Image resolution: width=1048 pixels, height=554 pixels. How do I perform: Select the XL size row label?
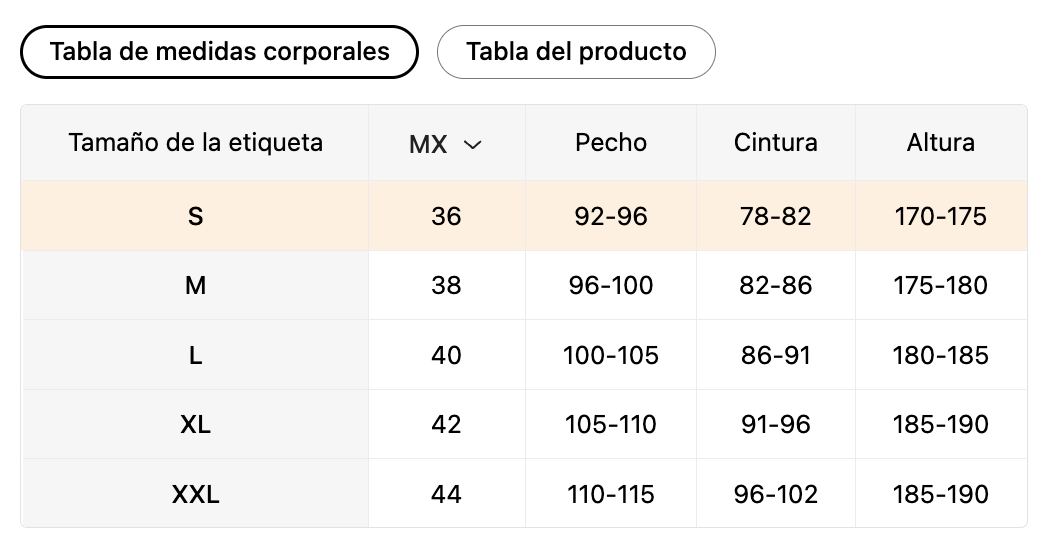(195, 425)
